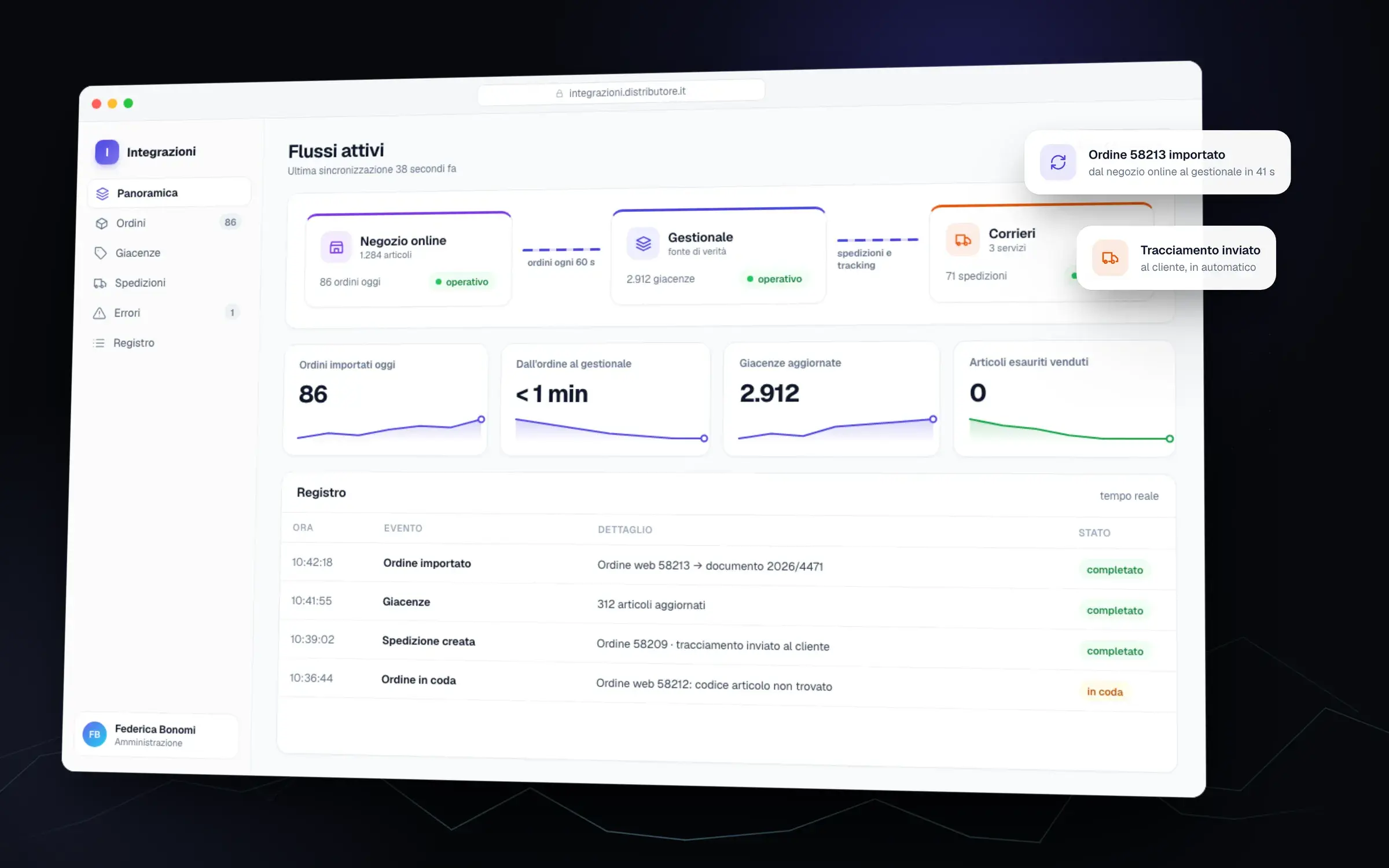Click the Corrieri truck icon
The width and height of the screenshot is (1389, 868).
point(963,240)
